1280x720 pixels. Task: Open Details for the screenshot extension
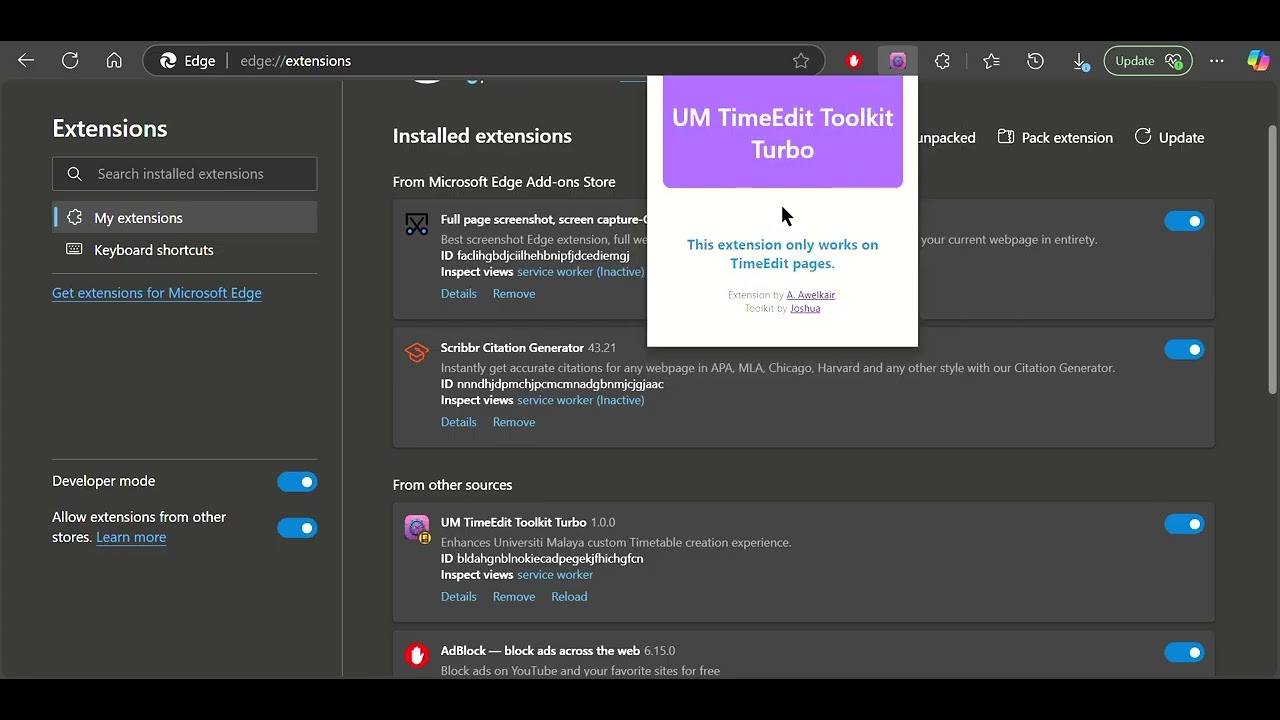pos(459,294)
